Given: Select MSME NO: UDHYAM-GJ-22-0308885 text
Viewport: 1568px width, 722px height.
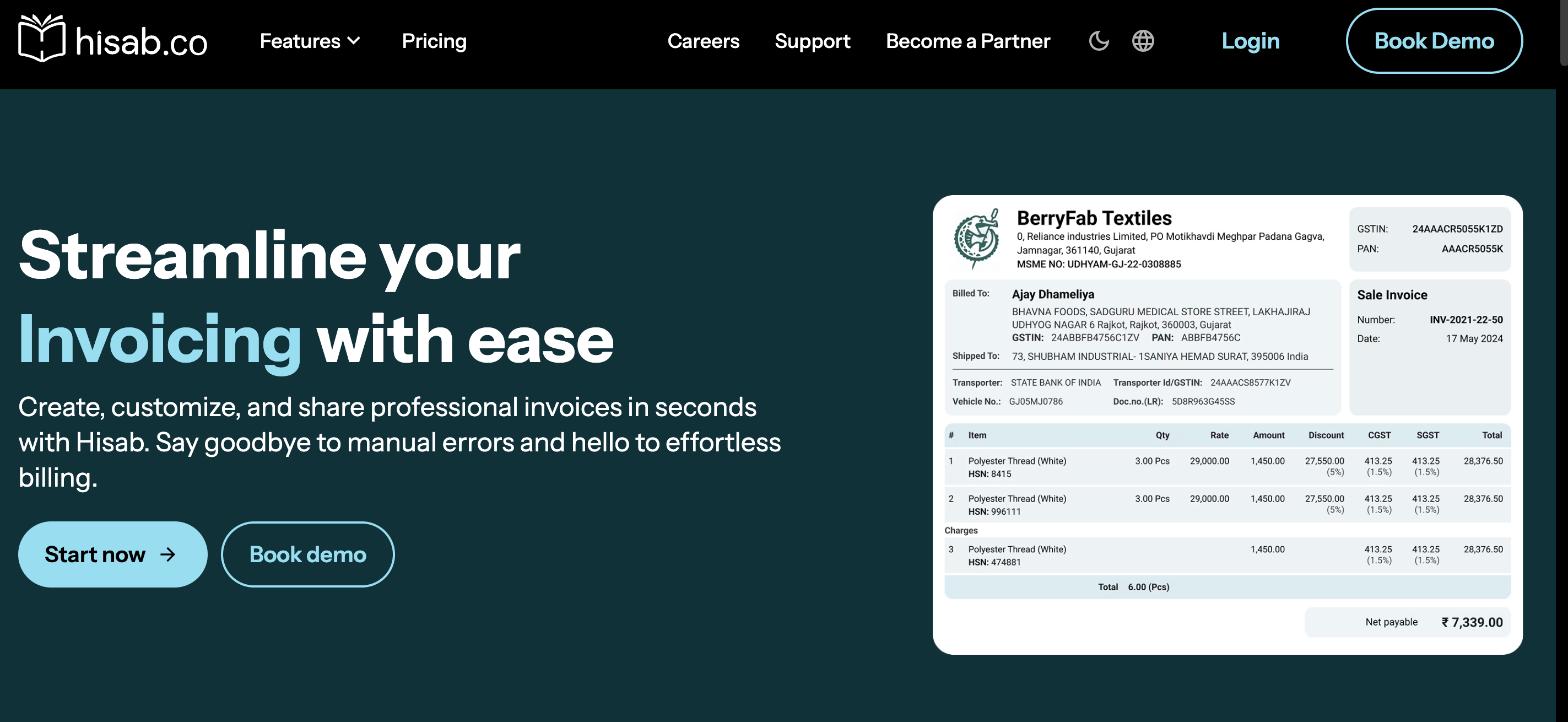Looking at the screenshot, I should [x=1099, y=263].
